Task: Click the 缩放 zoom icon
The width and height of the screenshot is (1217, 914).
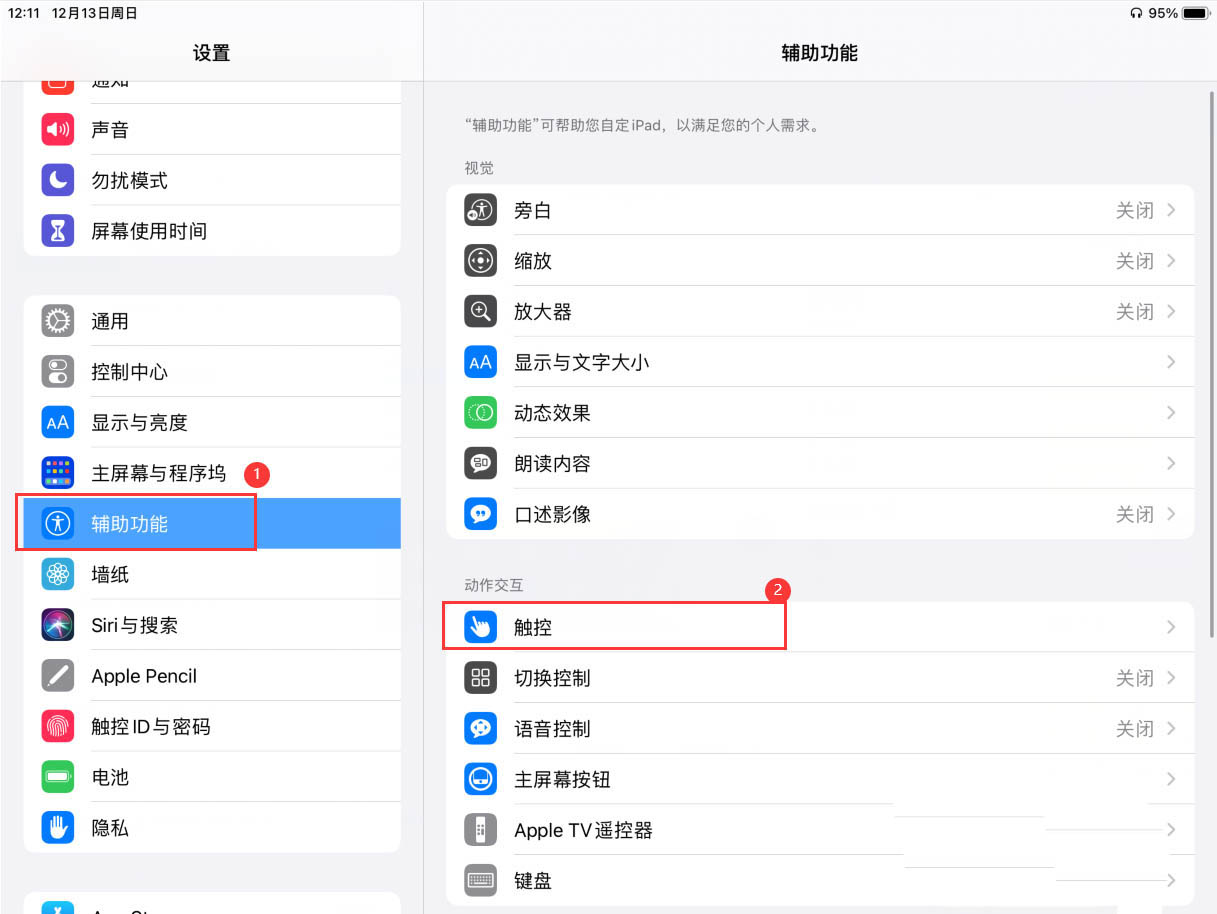Action: (480, 260)
